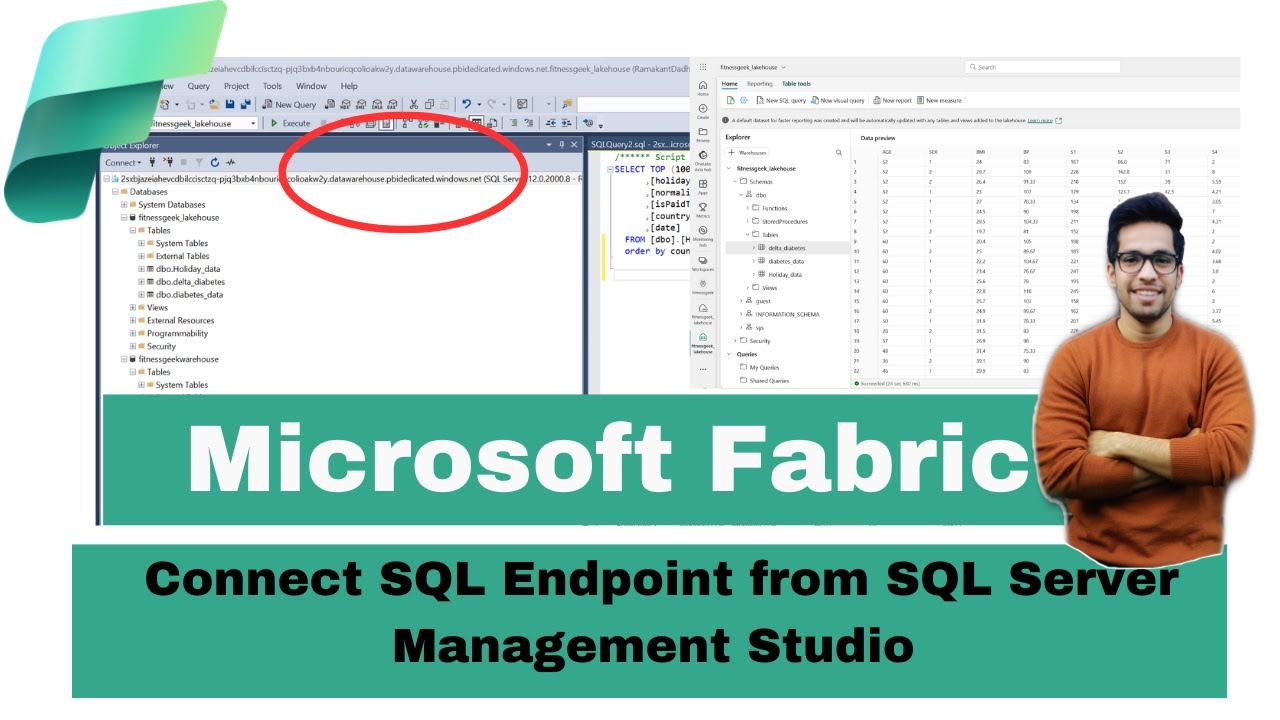The width and height of the screenshot is (1280, 720).
Task: Click the Workspaces icon in the Fabric sidebar
Action: pos(703,263)
